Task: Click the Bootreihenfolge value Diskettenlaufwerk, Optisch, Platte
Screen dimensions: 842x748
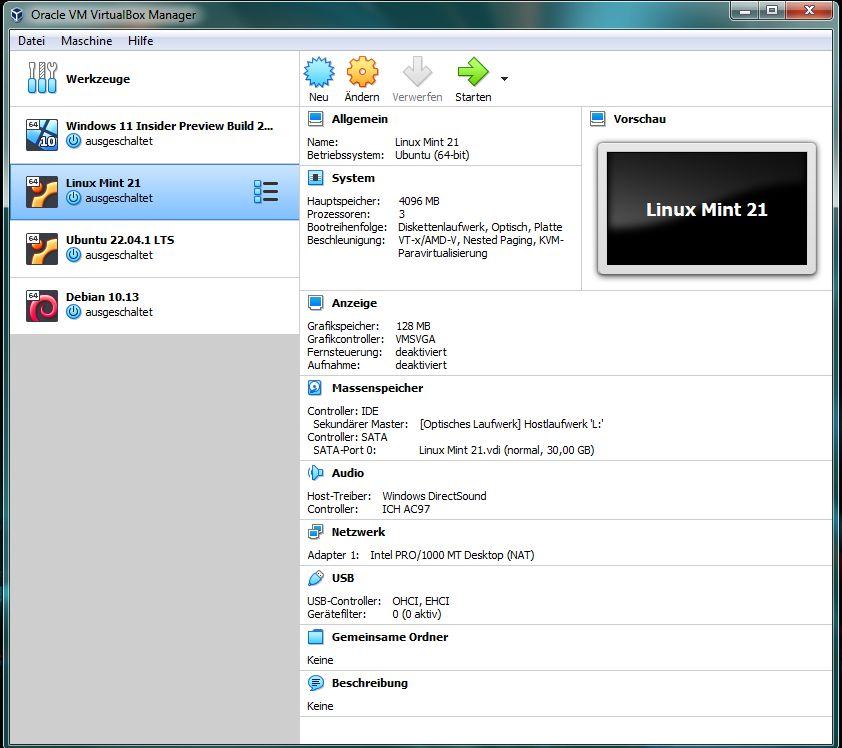Action: click(480, 227)
